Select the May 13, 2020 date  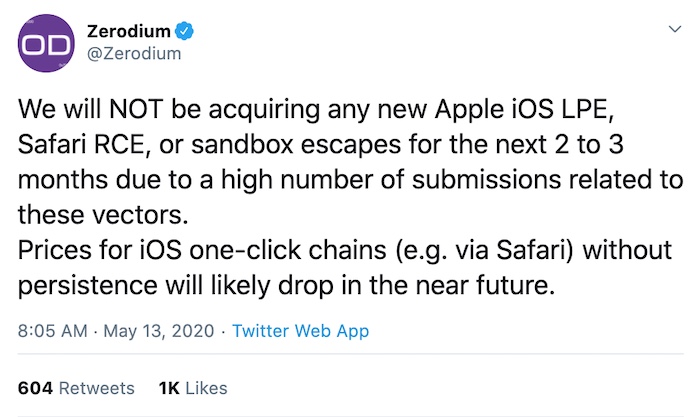(x=159, y=331)
